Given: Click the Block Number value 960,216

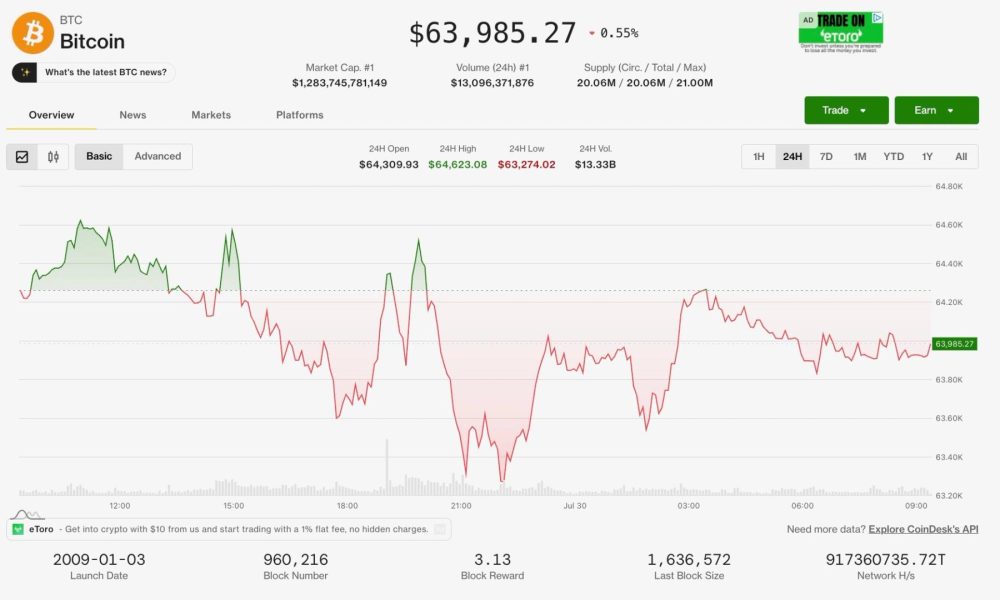Looking at the screenshot, I should [295, 560].
